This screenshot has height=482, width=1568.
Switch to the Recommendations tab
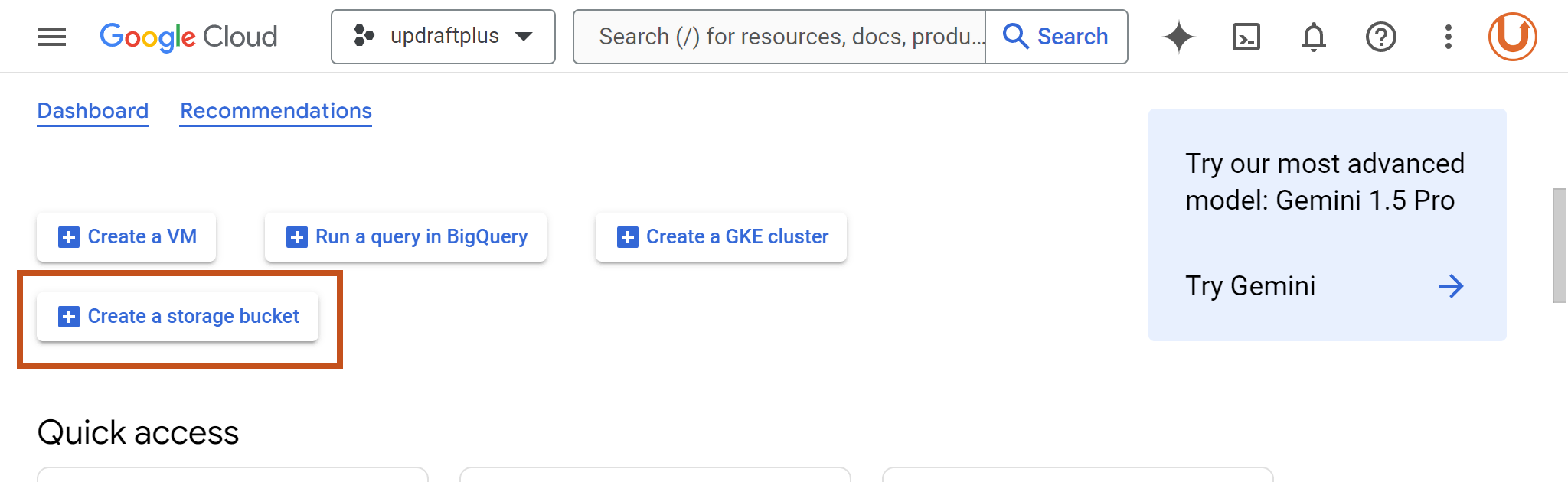(x=276, y=111)
